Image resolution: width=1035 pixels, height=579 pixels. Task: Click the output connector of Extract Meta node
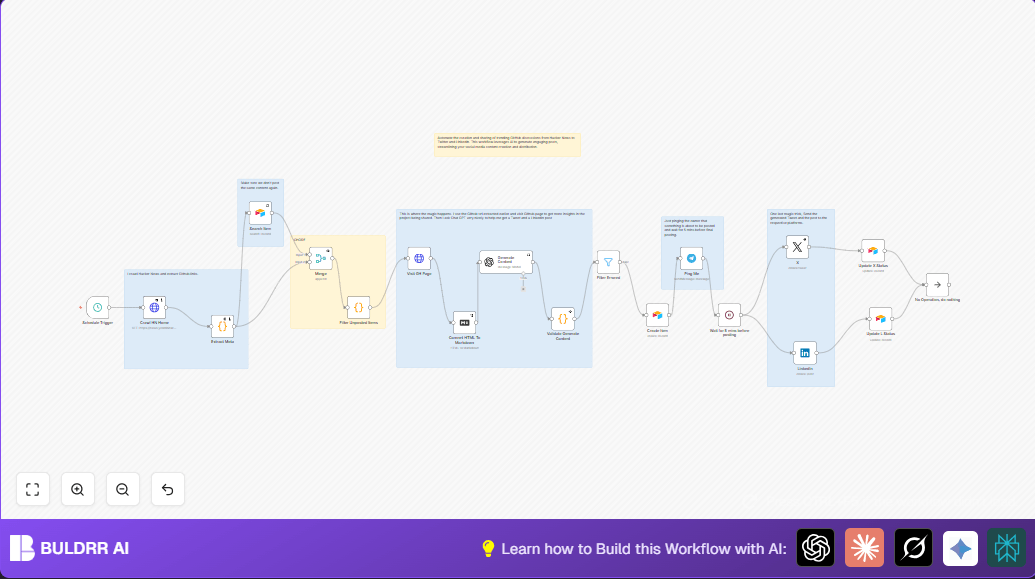(x=234, y=326)
